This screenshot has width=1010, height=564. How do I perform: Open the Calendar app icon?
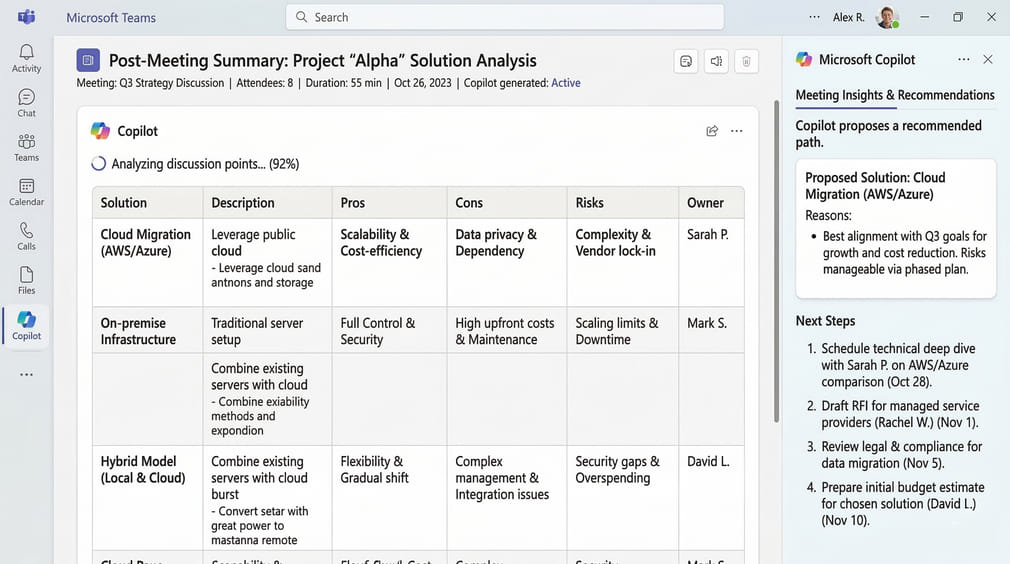coord(26,192)
